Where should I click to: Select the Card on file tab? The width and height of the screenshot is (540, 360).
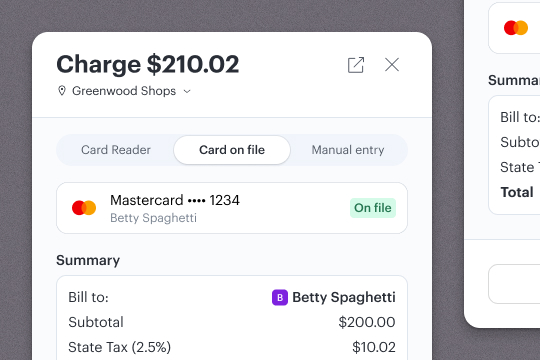point(232,150)
